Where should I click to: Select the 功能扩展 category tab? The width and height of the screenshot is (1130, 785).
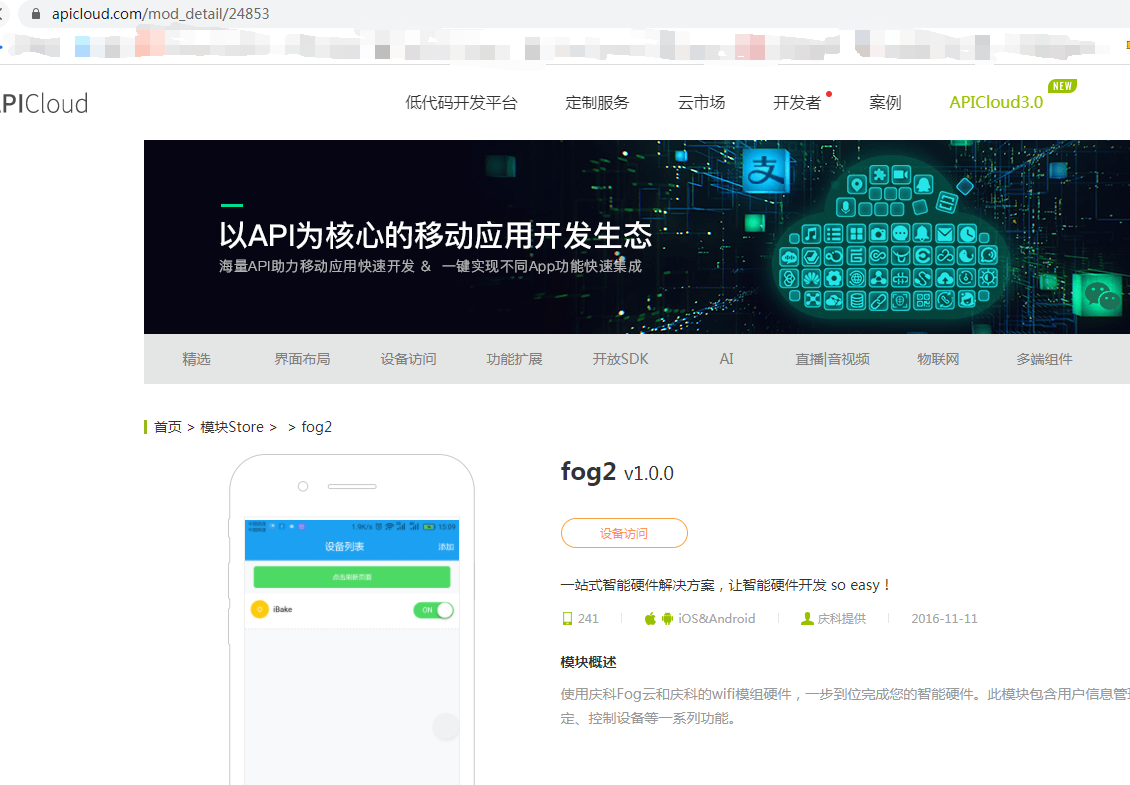click(514, 359)
